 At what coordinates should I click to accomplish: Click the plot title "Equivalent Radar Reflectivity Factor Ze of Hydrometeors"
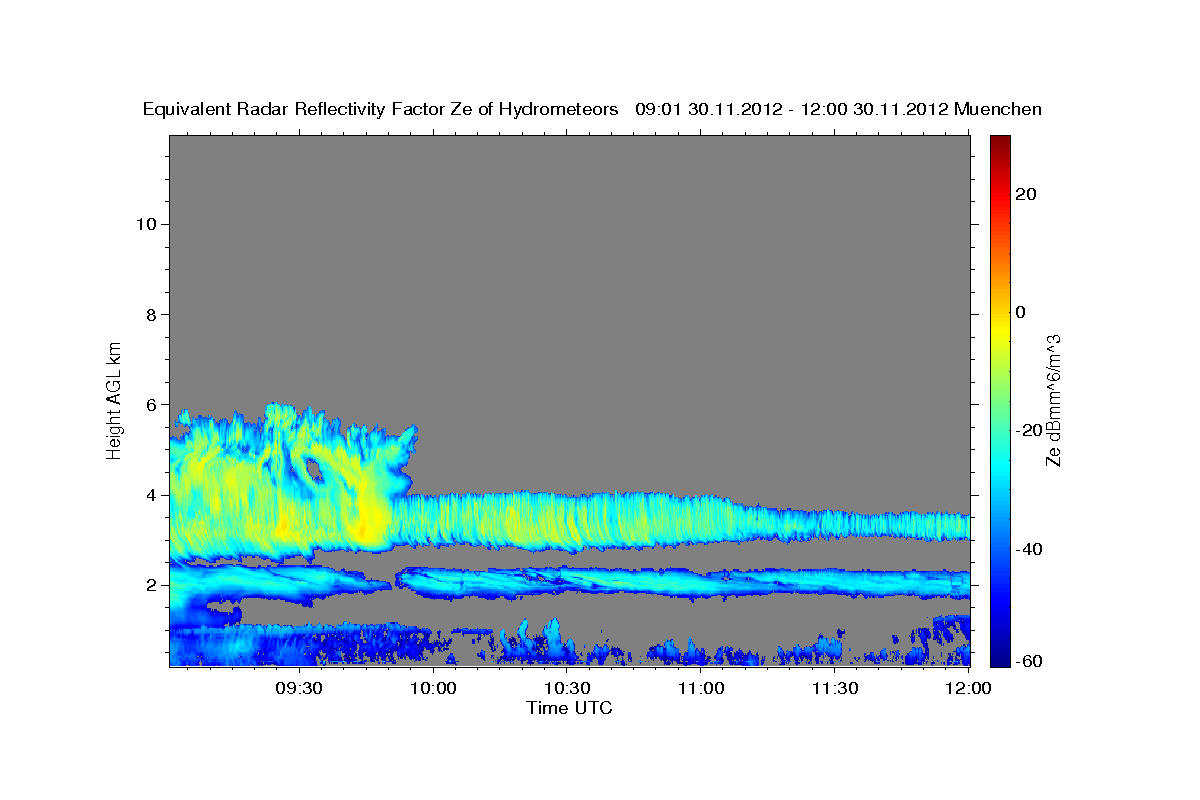(380, 110)
